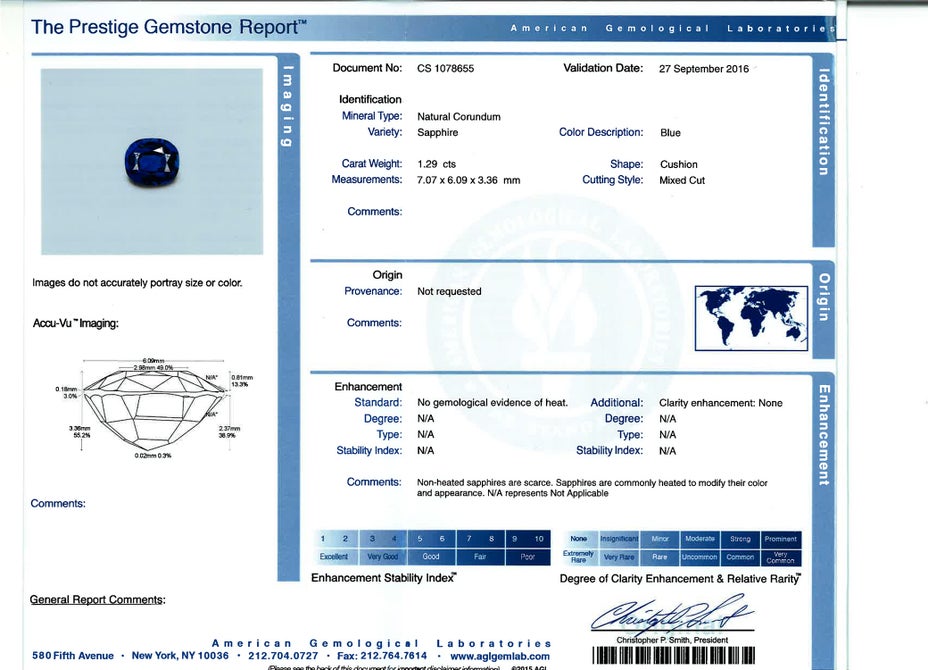Click the validation date 27 September 2016
The width and height of the screenshot is (928, 670).
(703, 69)
